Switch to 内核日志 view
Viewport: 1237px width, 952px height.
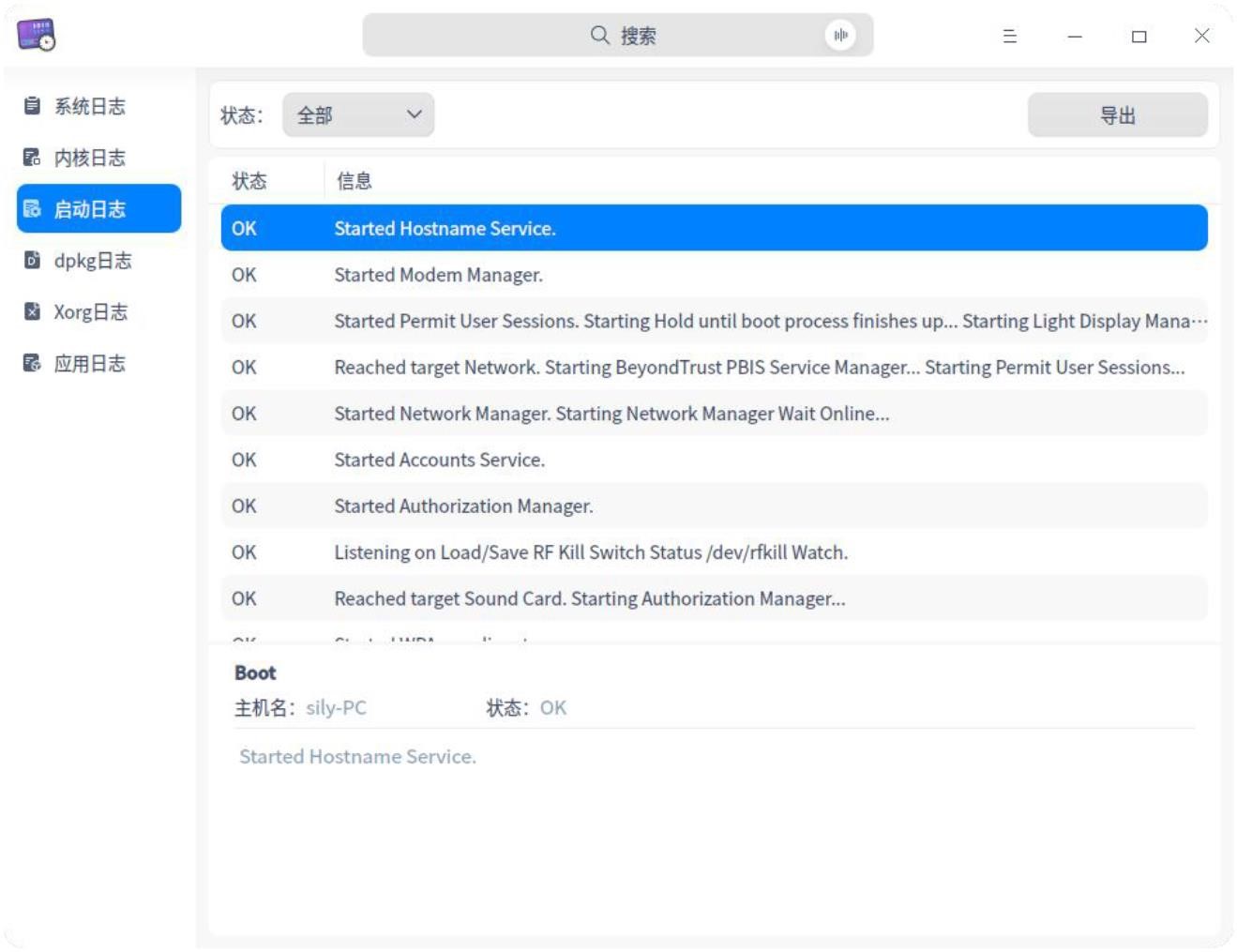98,158
